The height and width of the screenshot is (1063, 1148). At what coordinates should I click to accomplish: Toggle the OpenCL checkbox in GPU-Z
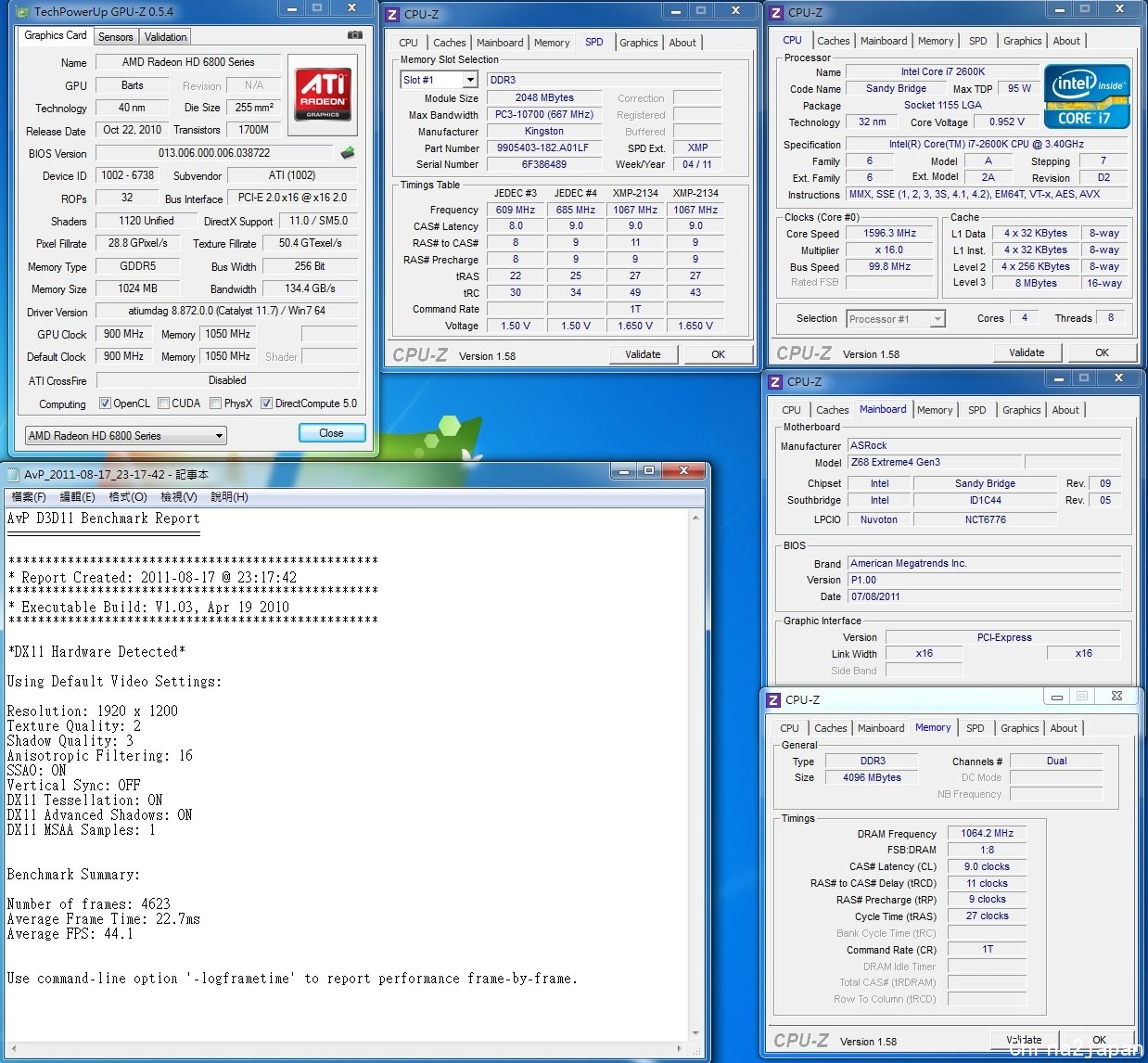click(105, 403)
